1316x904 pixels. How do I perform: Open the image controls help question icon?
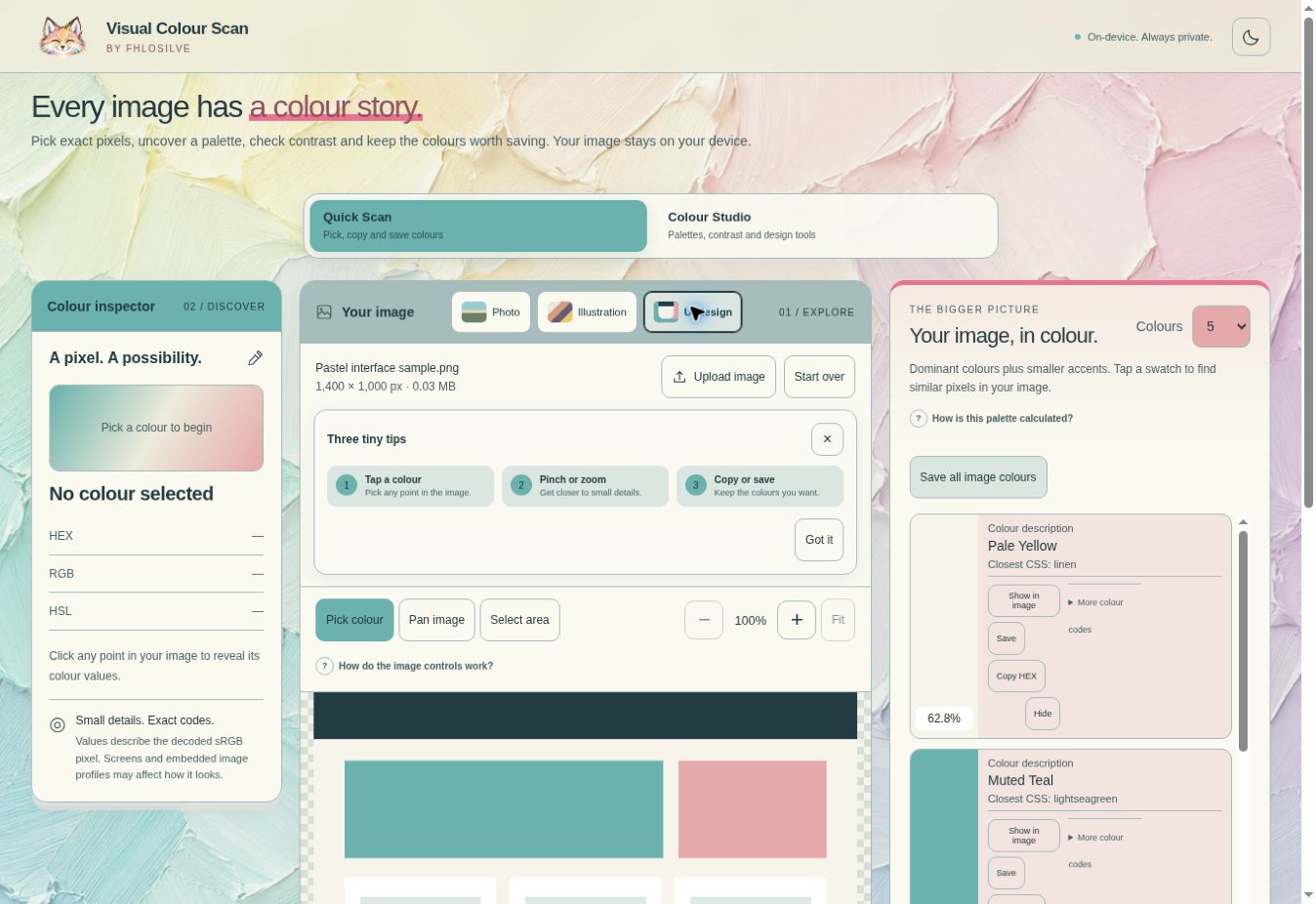(x=325, y=666)
